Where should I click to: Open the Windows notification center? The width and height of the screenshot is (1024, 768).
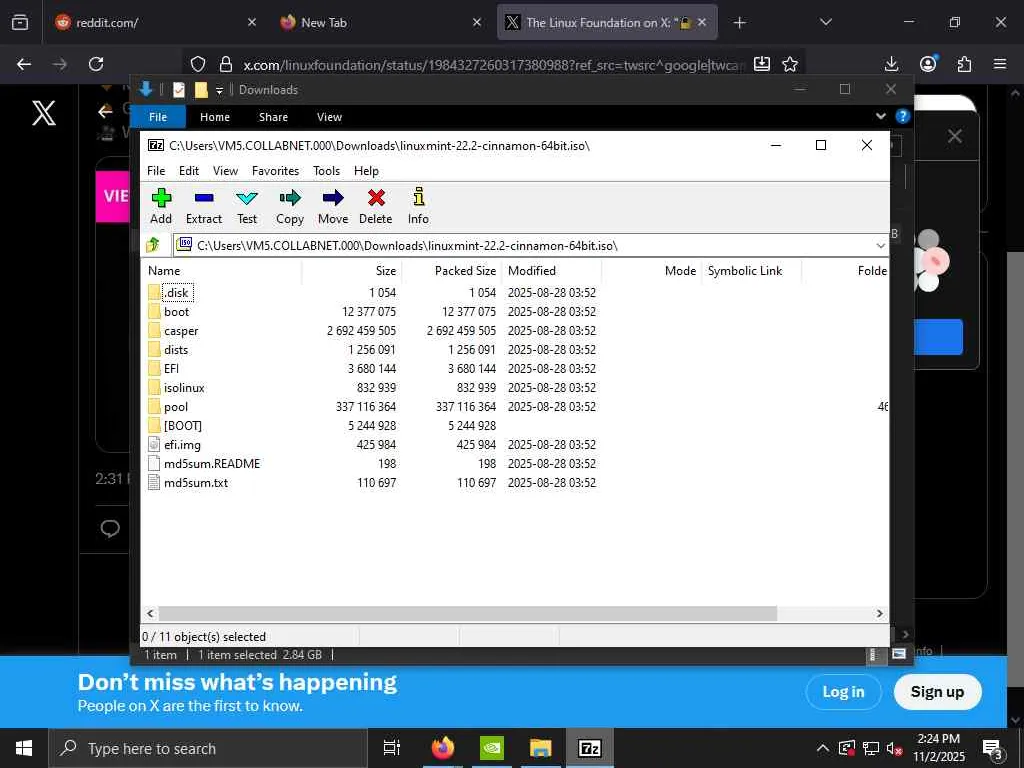tap(993, 748)
